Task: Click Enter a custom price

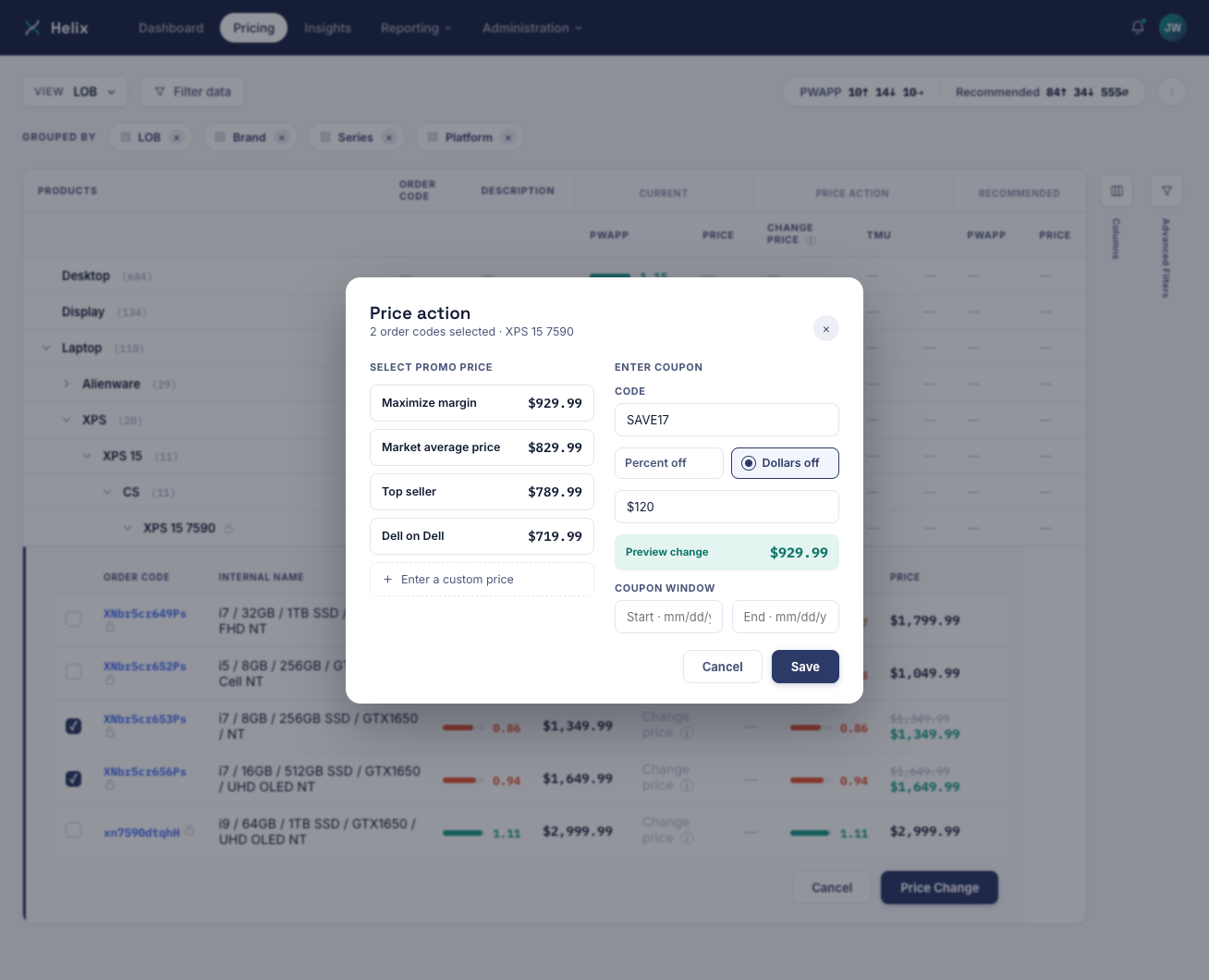Action: (x=482, y=580)
